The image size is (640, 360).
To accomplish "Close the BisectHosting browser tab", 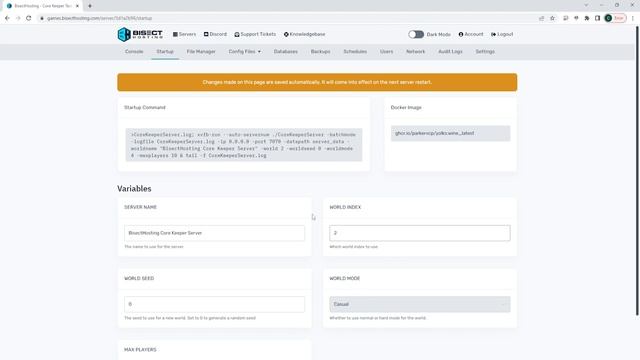I will click(x=77, y=6).
